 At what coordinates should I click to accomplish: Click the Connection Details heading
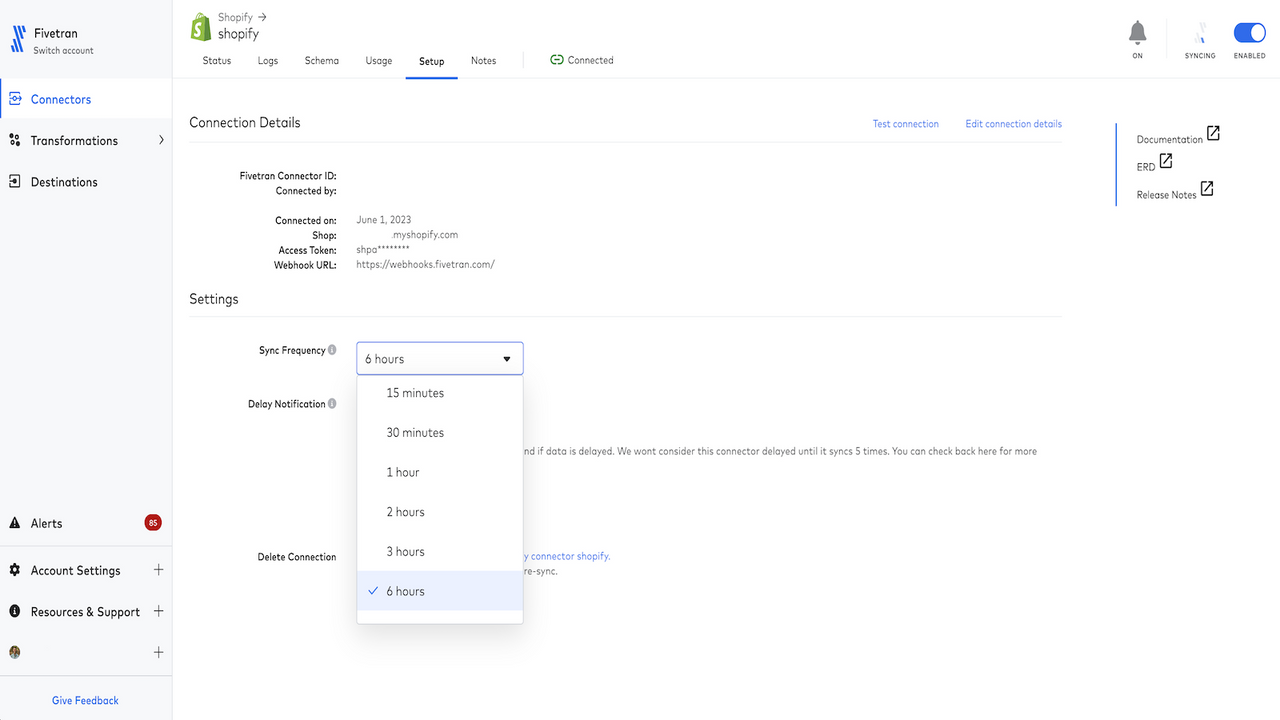[245, 122]
